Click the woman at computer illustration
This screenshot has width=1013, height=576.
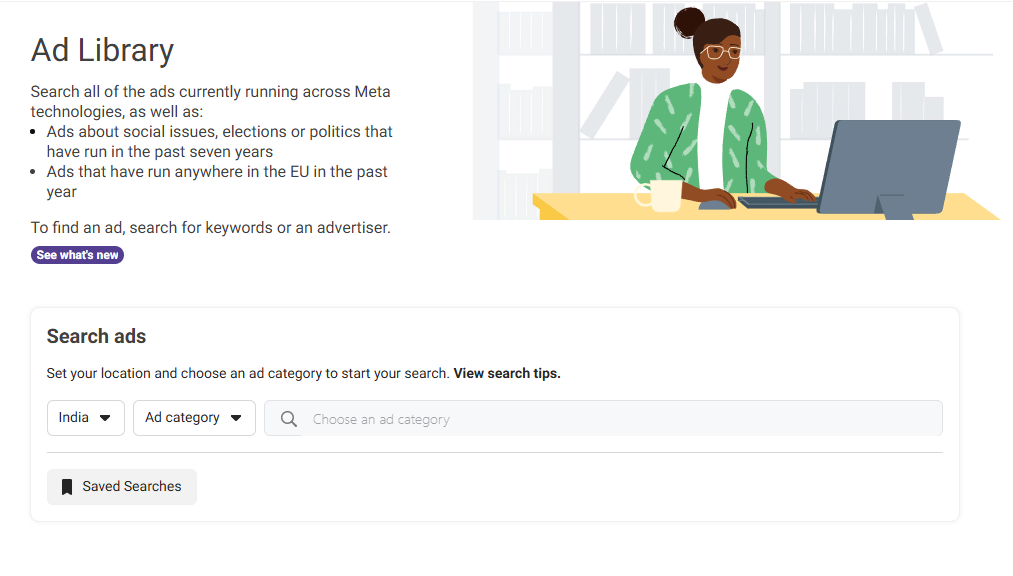point(736,111)
